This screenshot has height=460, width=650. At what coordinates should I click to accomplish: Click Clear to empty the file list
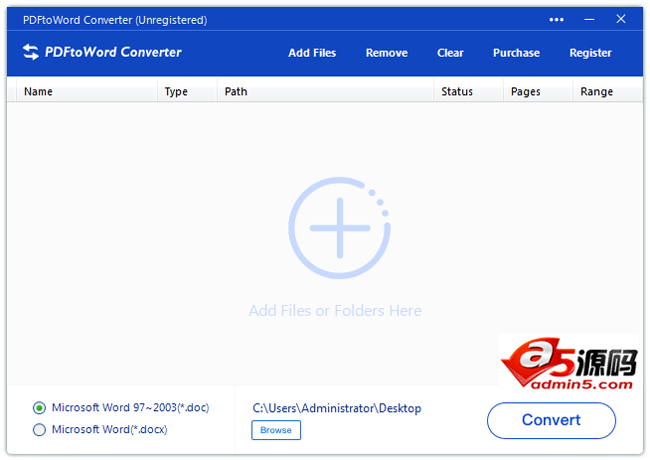coord(450,53)
